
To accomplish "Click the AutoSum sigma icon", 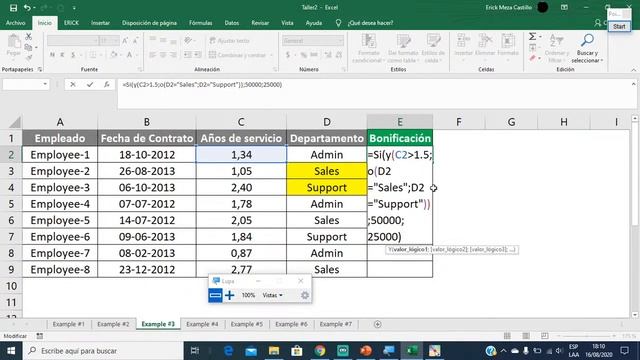I will tap(533, 37).
